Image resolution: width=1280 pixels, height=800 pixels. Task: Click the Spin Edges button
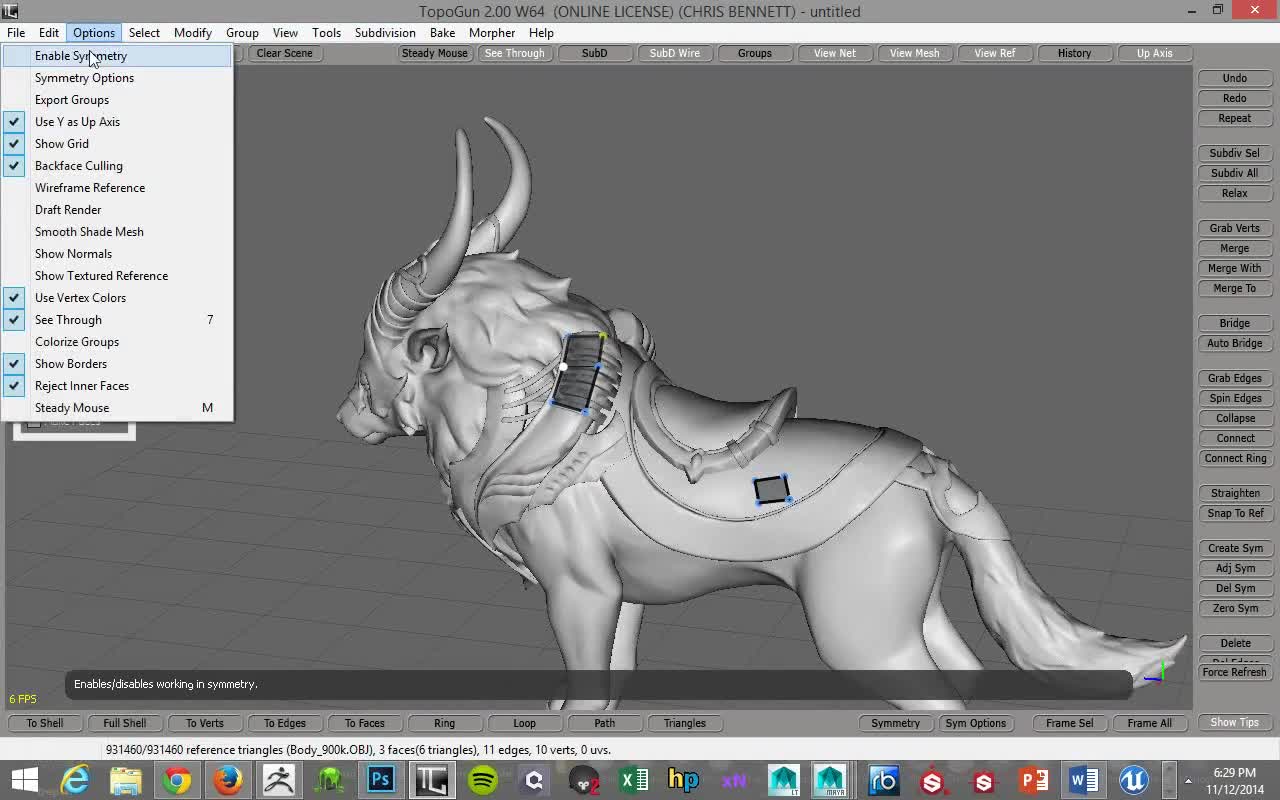tap(1235, 398)
